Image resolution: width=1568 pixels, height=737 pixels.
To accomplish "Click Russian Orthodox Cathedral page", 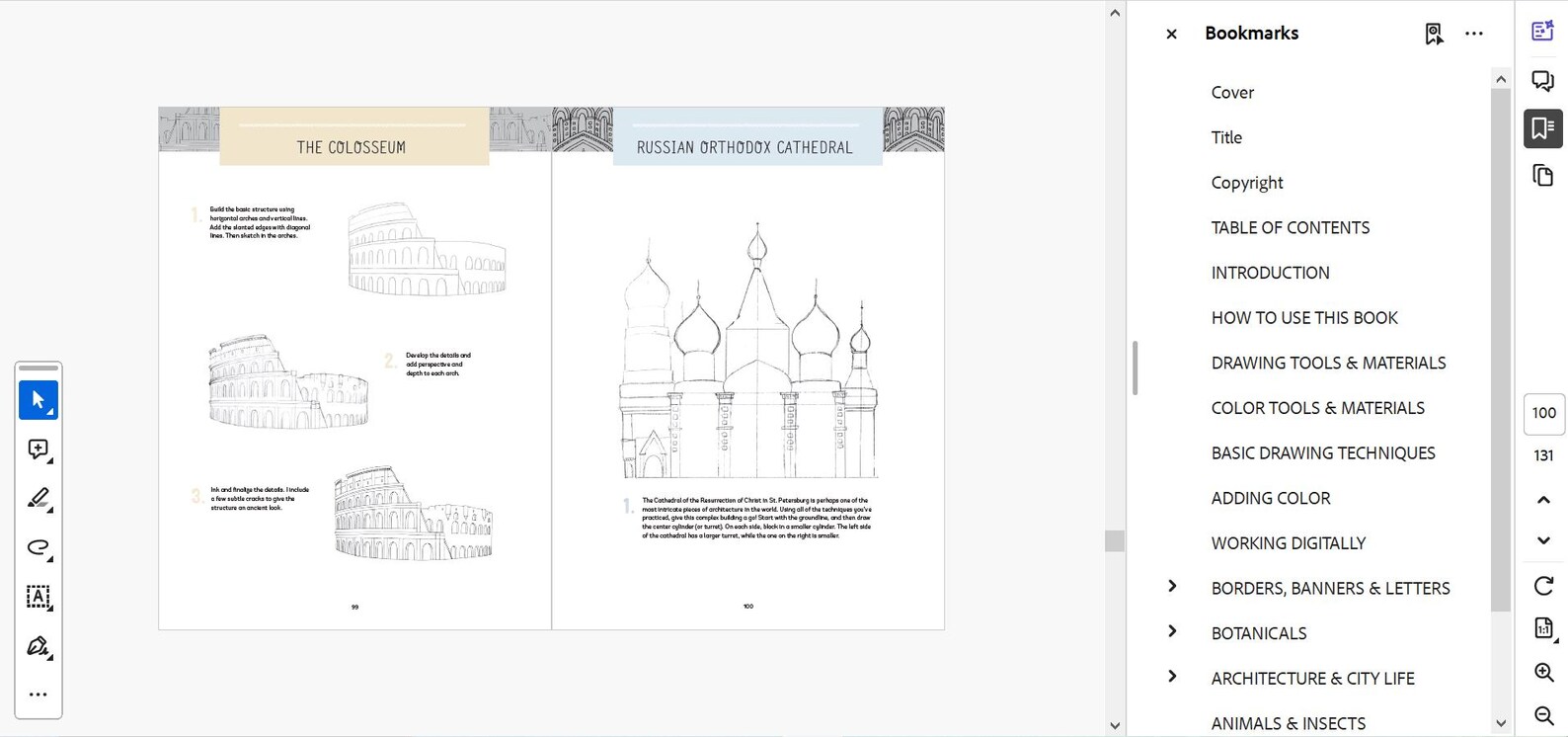I will [748, 368].
